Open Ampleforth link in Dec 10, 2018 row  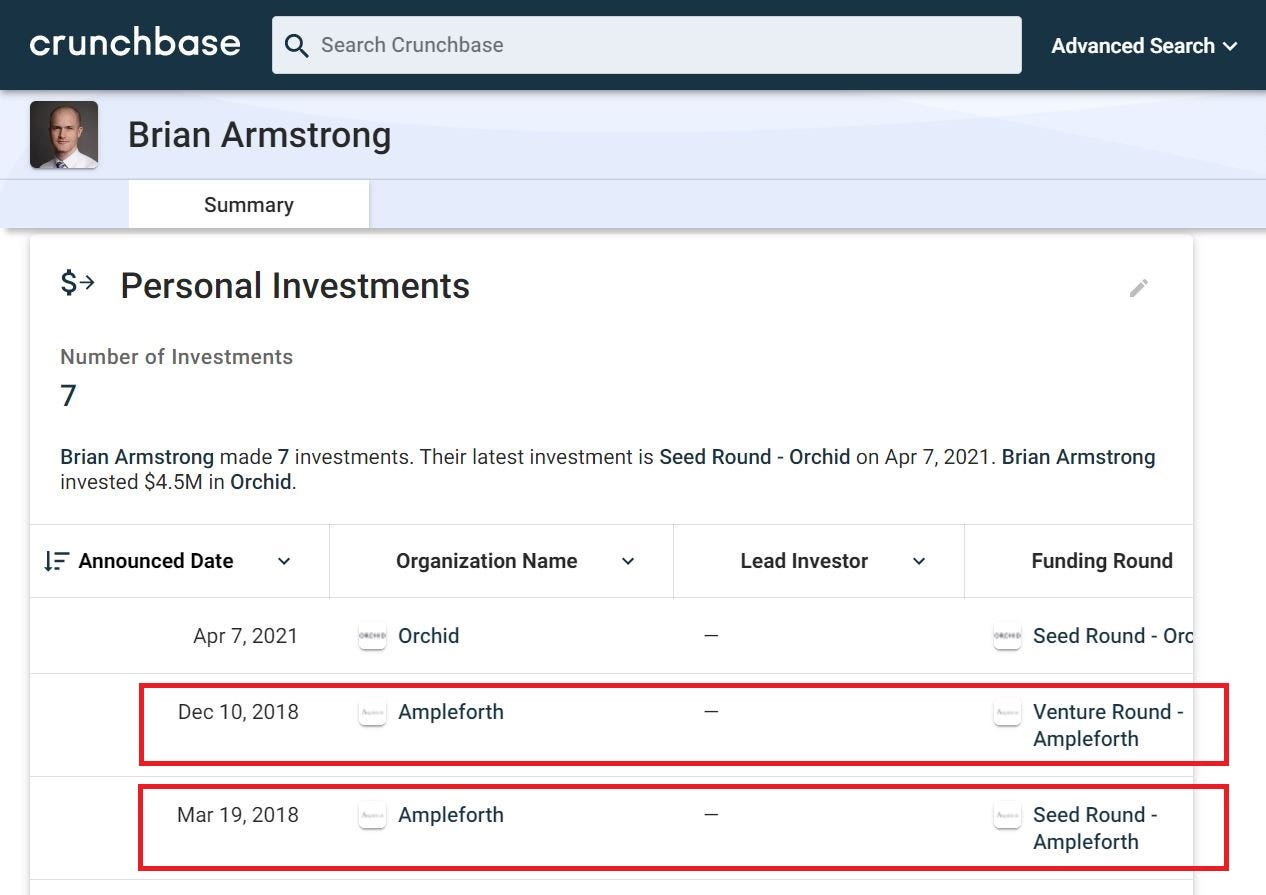pyautogui.click(x=451, y=712)
